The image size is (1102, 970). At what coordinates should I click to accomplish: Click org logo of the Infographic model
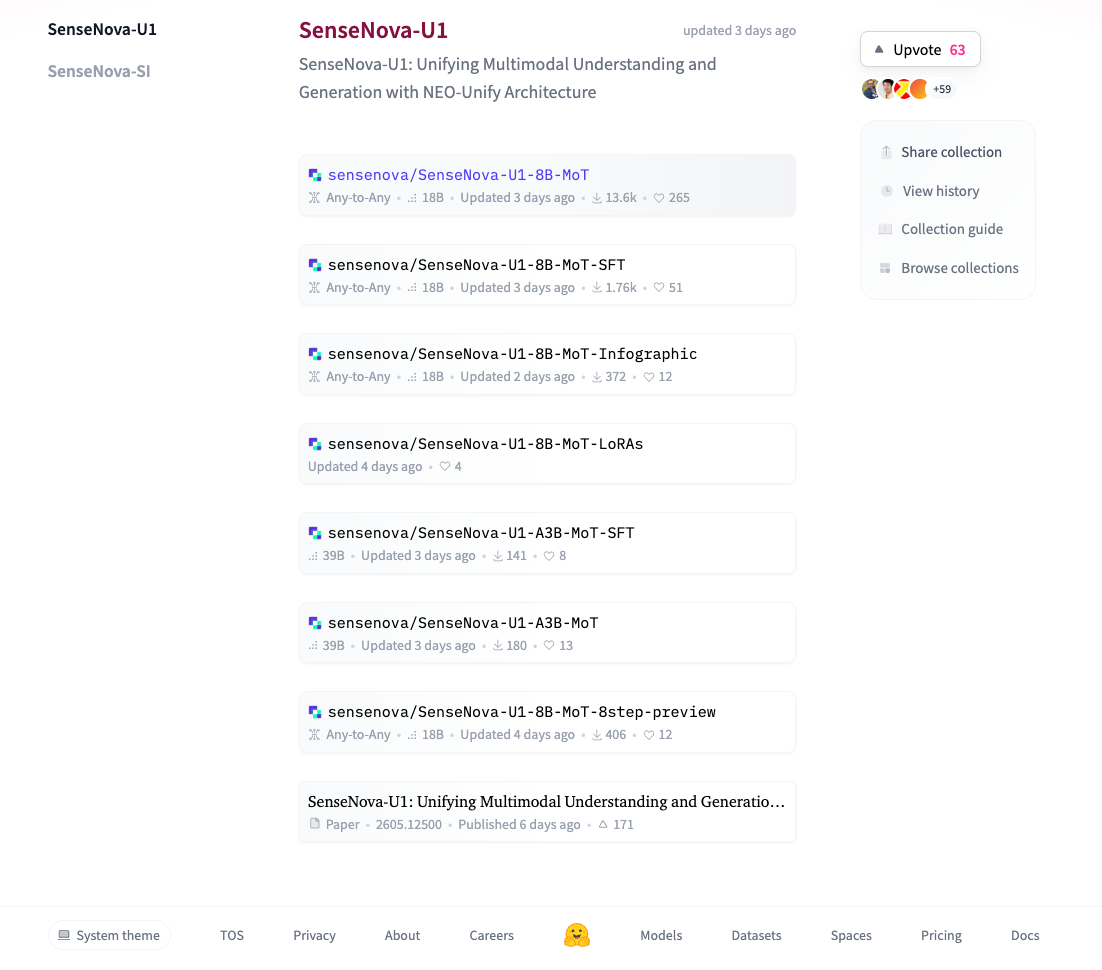click(x=315, y=354)
